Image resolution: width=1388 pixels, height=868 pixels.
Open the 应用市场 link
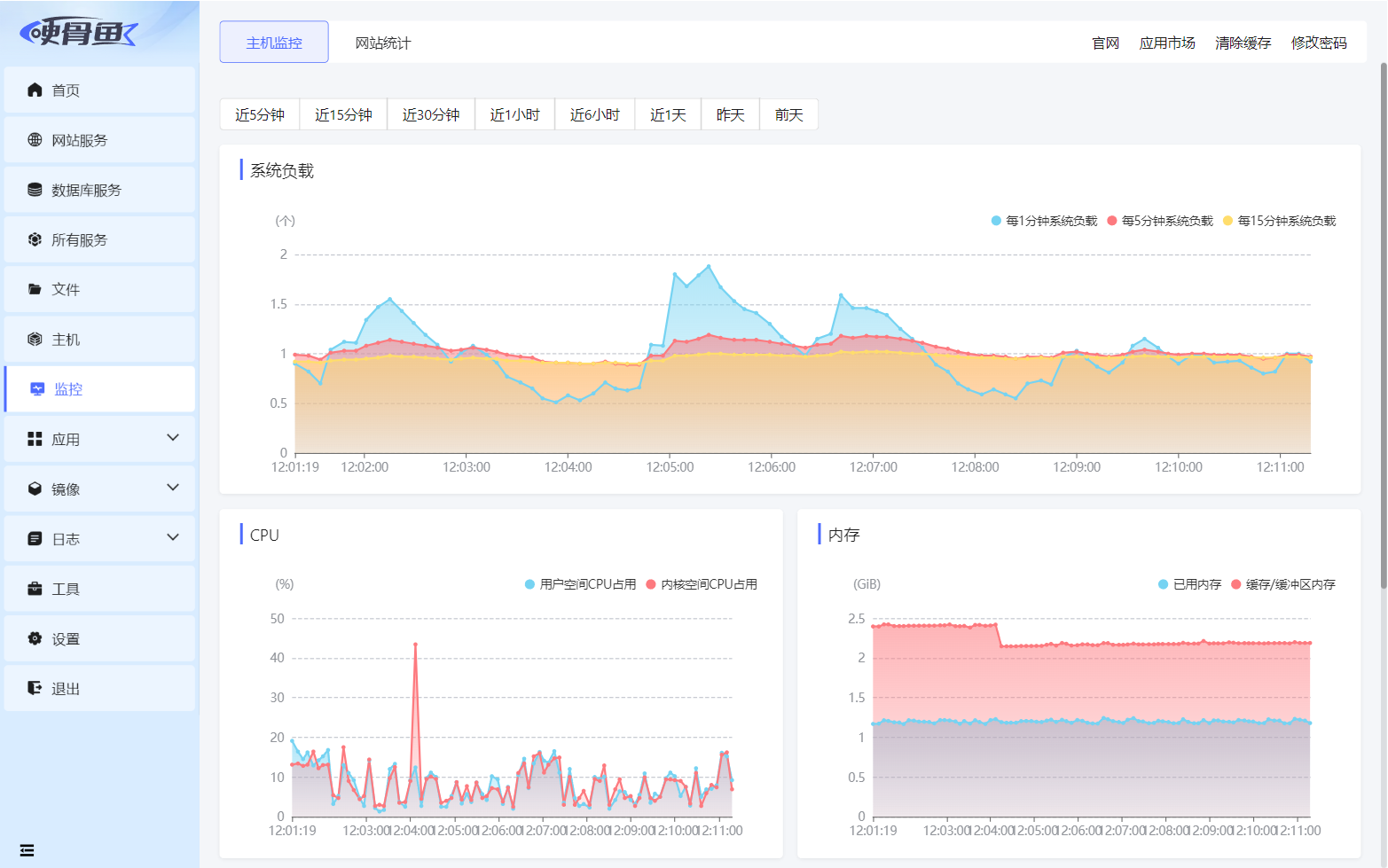[1167, 43]
